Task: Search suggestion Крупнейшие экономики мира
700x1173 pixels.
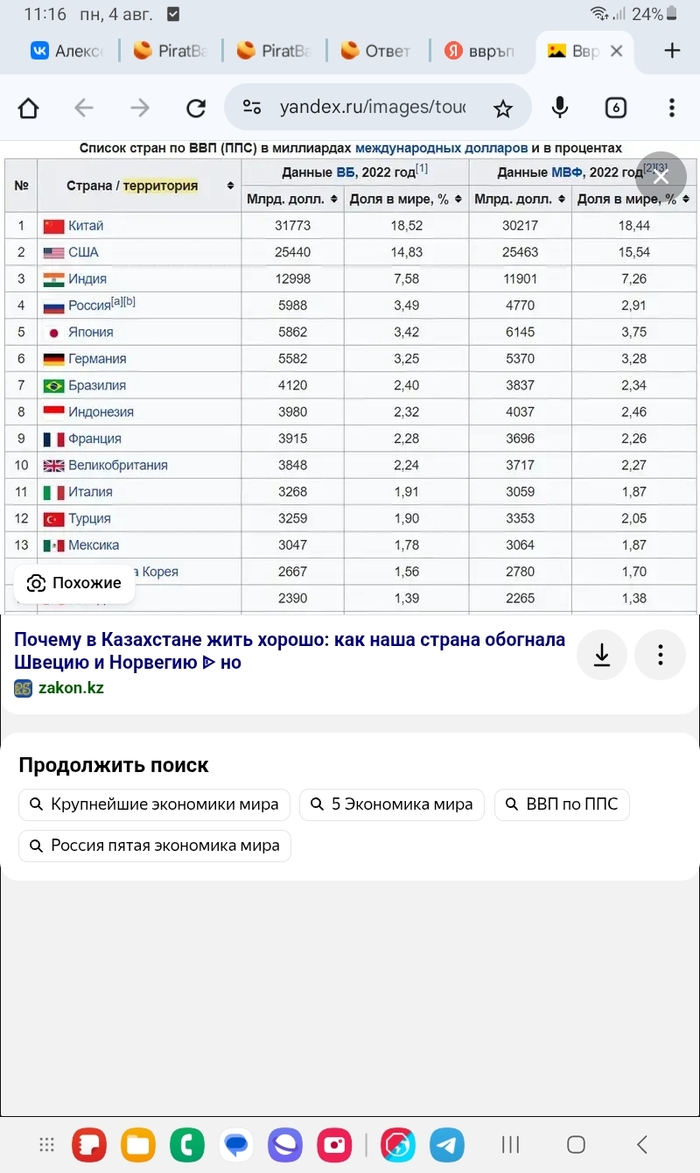Action: [x=154, y=804]
